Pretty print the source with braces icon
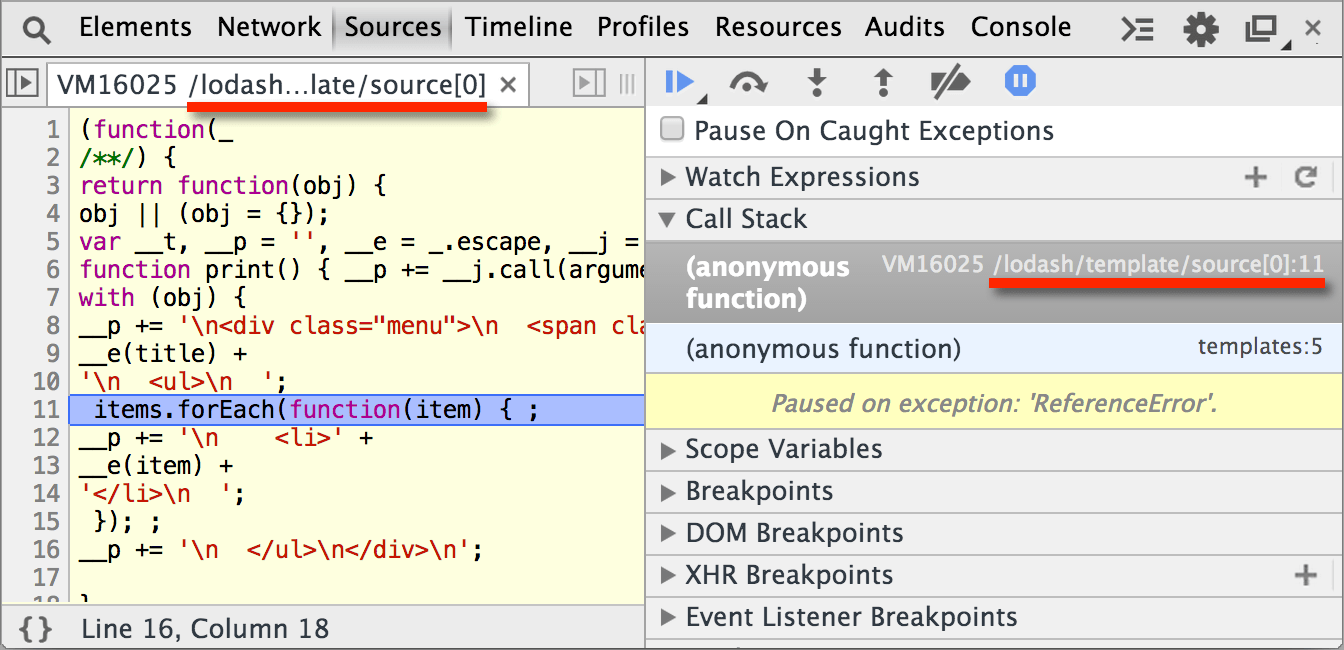 (35, 629)
